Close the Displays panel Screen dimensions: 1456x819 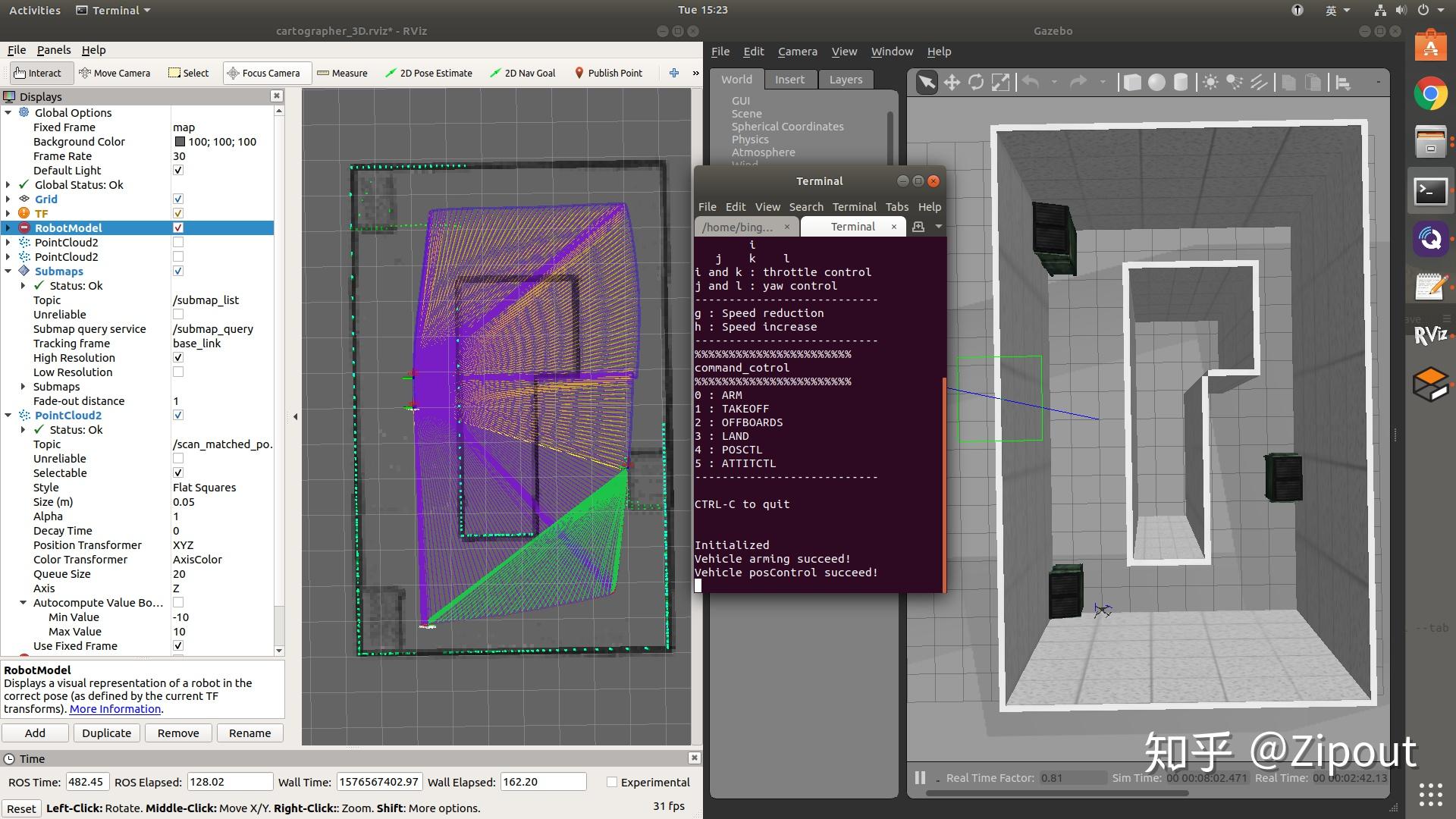(x=277, y=96)
